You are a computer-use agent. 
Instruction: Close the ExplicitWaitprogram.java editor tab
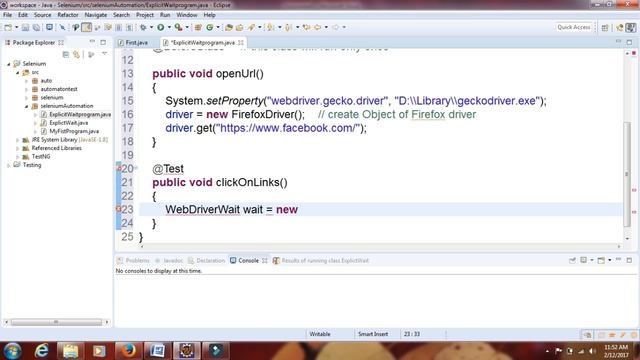241,42
